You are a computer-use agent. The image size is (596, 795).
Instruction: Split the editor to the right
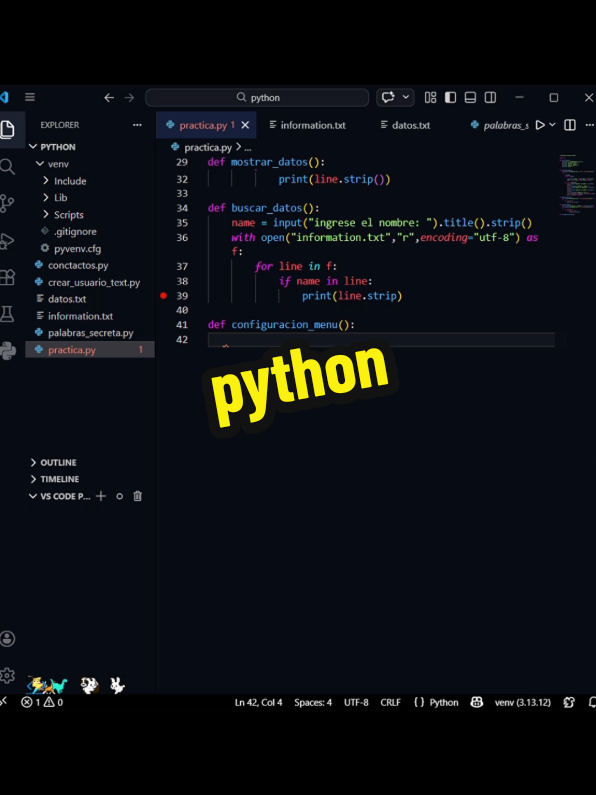[570, 125]
